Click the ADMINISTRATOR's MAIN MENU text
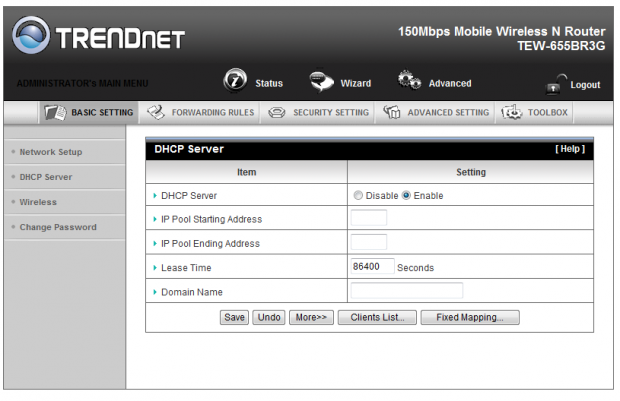 (82, 83)
